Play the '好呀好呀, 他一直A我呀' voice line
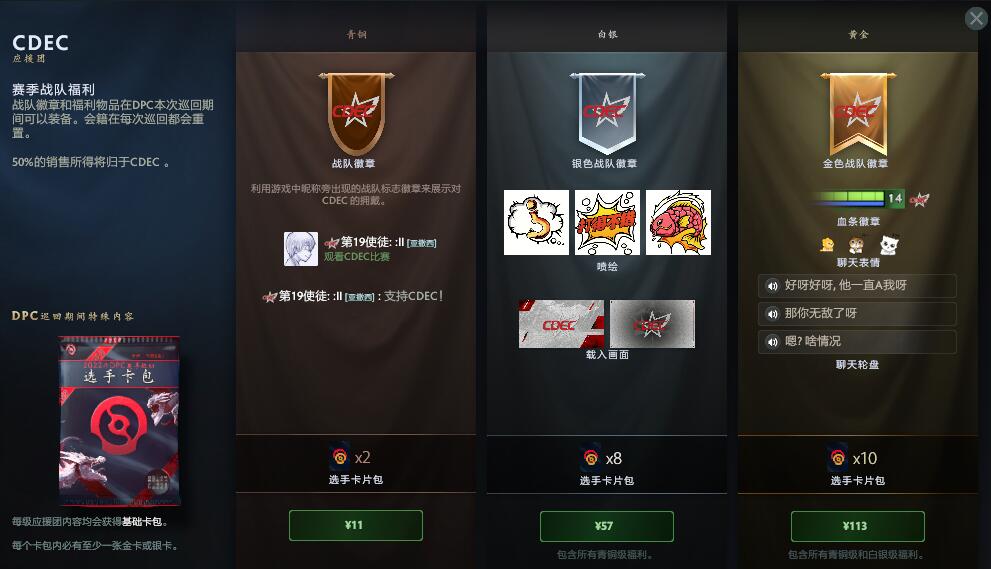The height and width of the screenshot is (569, 991). [x=857, y=286]
